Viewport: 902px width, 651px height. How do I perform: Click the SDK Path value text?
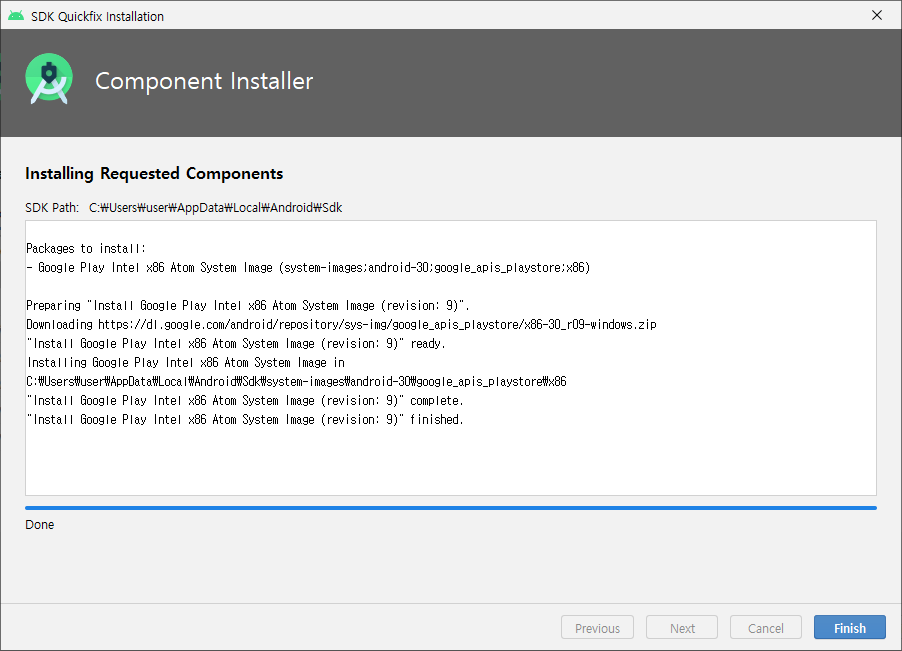tap(215, 208)
